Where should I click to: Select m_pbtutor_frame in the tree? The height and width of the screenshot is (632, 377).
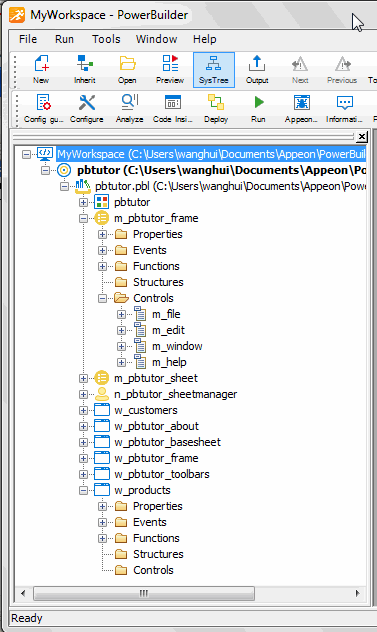156,218
